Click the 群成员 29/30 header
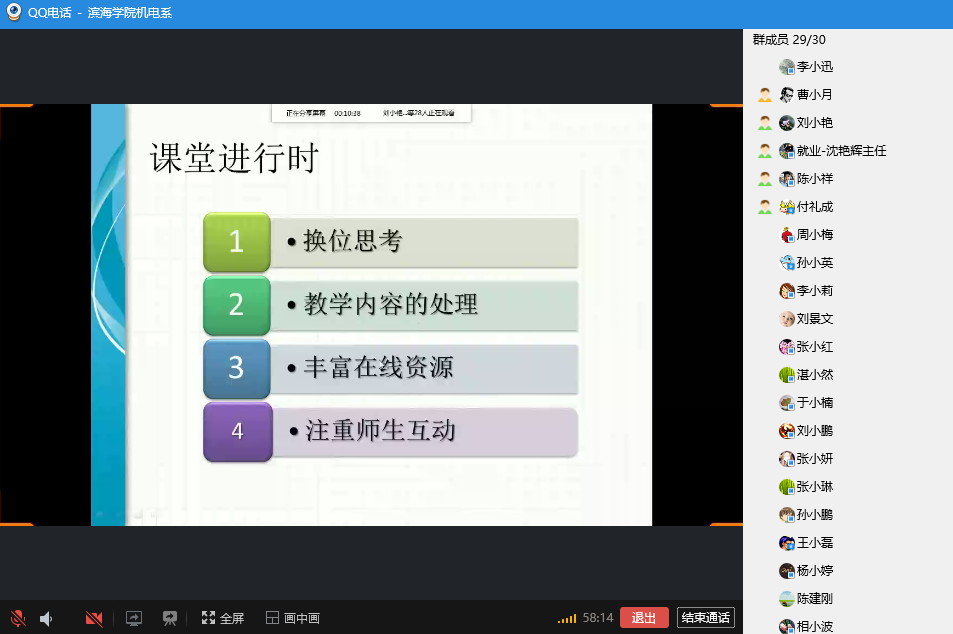The width and height of the screenshot is (953, 634). coord(789,40)
